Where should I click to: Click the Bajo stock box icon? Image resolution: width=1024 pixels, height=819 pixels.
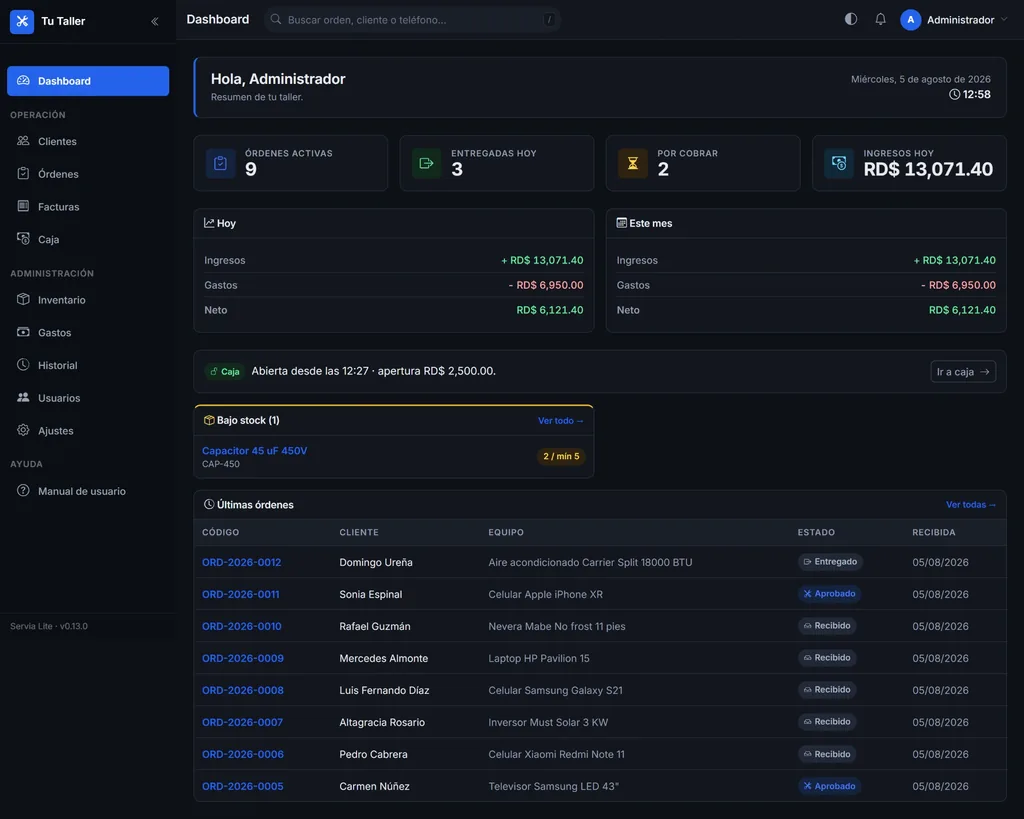point(209,420)
